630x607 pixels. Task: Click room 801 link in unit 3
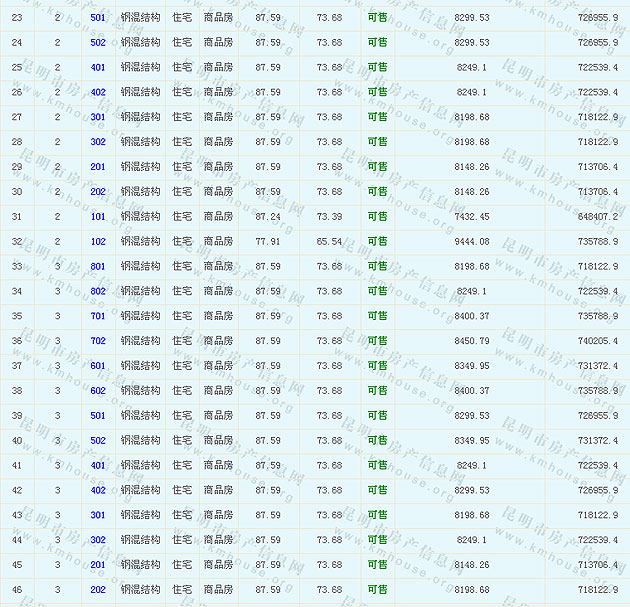[97, 267]
